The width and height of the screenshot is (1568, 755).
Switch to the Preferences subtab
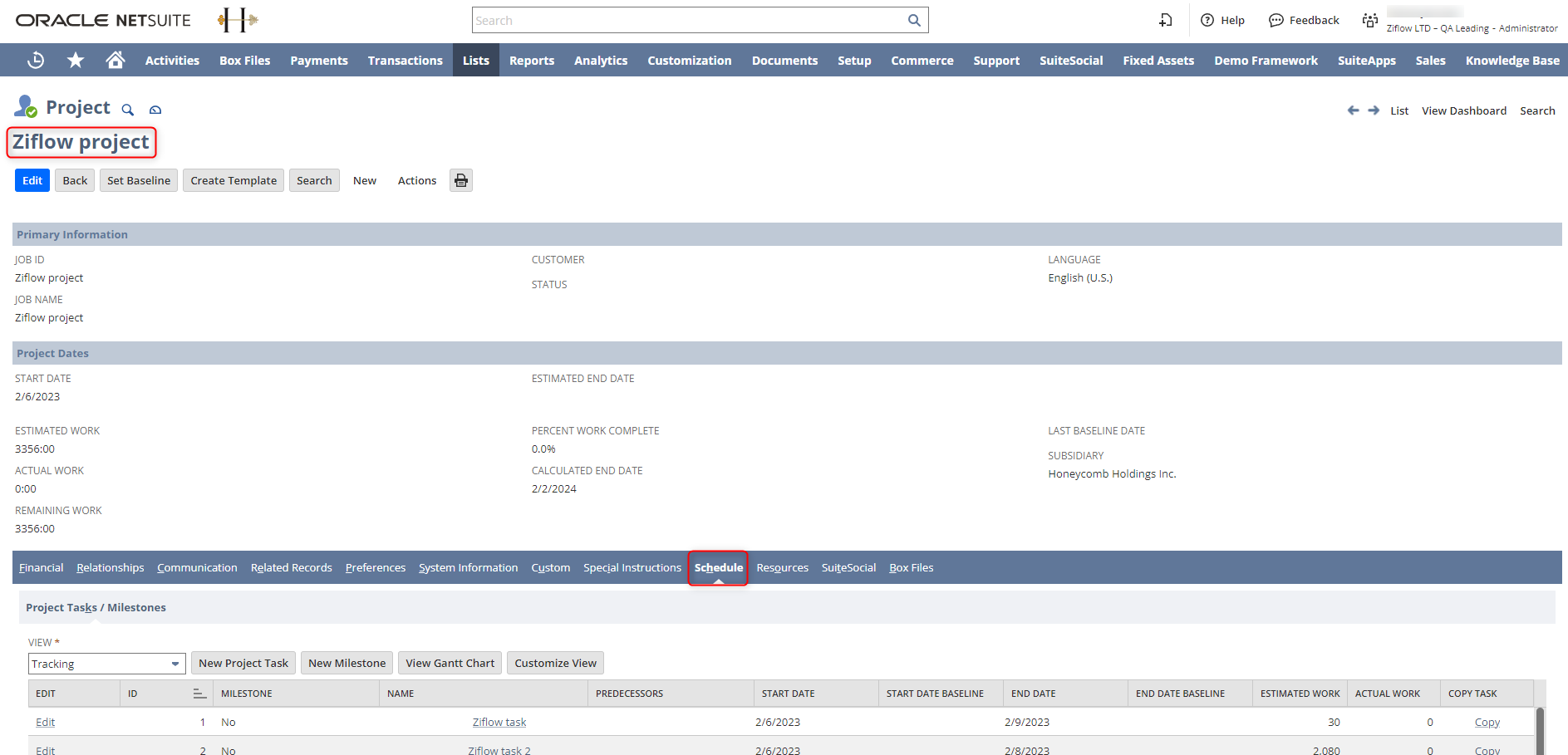click(x=376, y=567)
